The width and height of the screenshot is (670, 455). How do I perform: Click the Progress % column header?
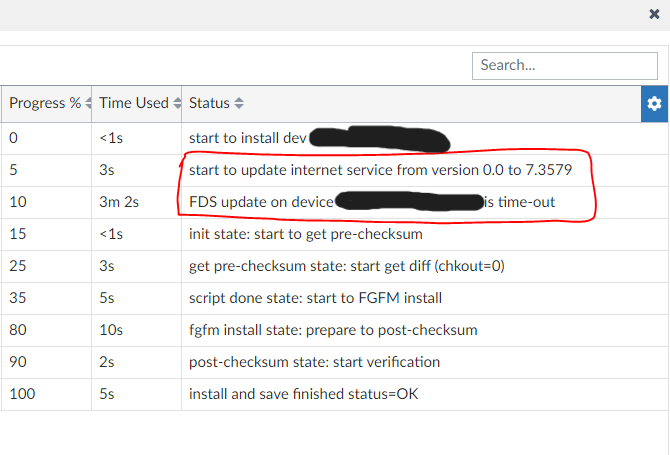pyautogui.click(x=45, y=103)
